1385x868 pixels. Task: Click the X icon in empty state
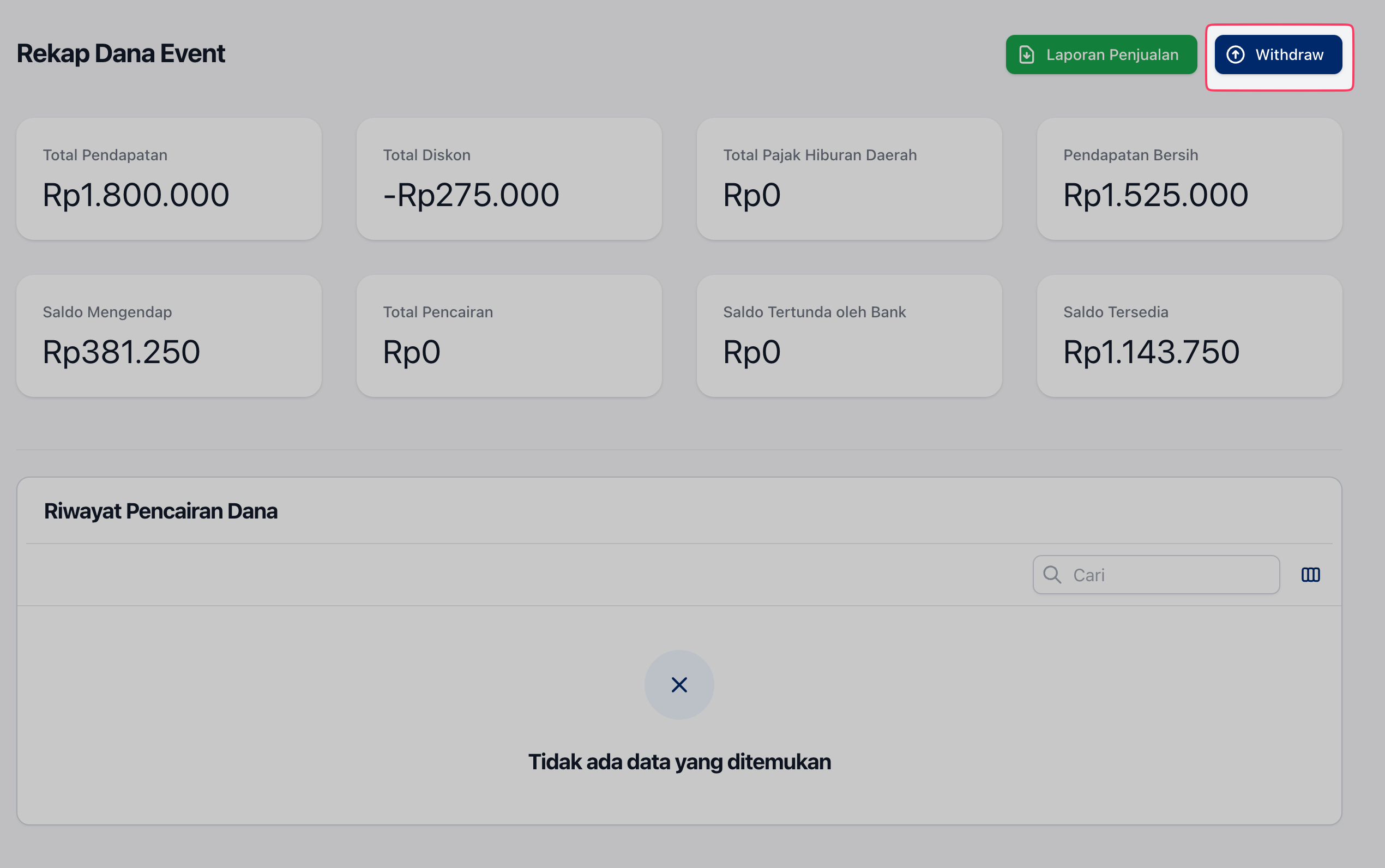[679, 684]
